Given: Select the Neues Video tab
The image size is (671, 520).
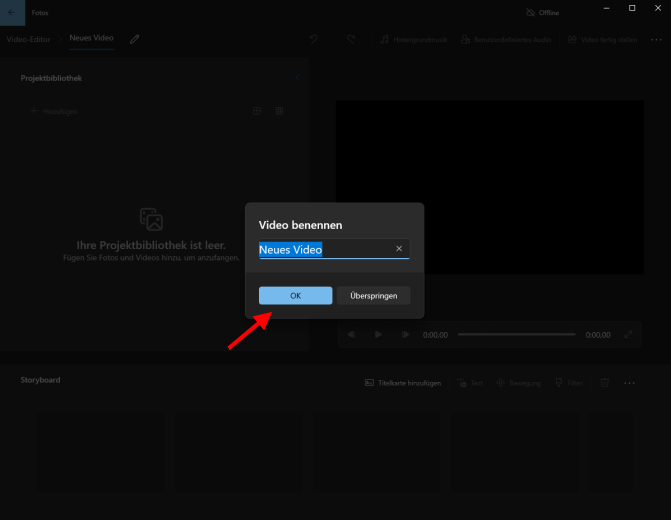Looking at the screenshot, I should pyautogui.click(x=91, y=38).
